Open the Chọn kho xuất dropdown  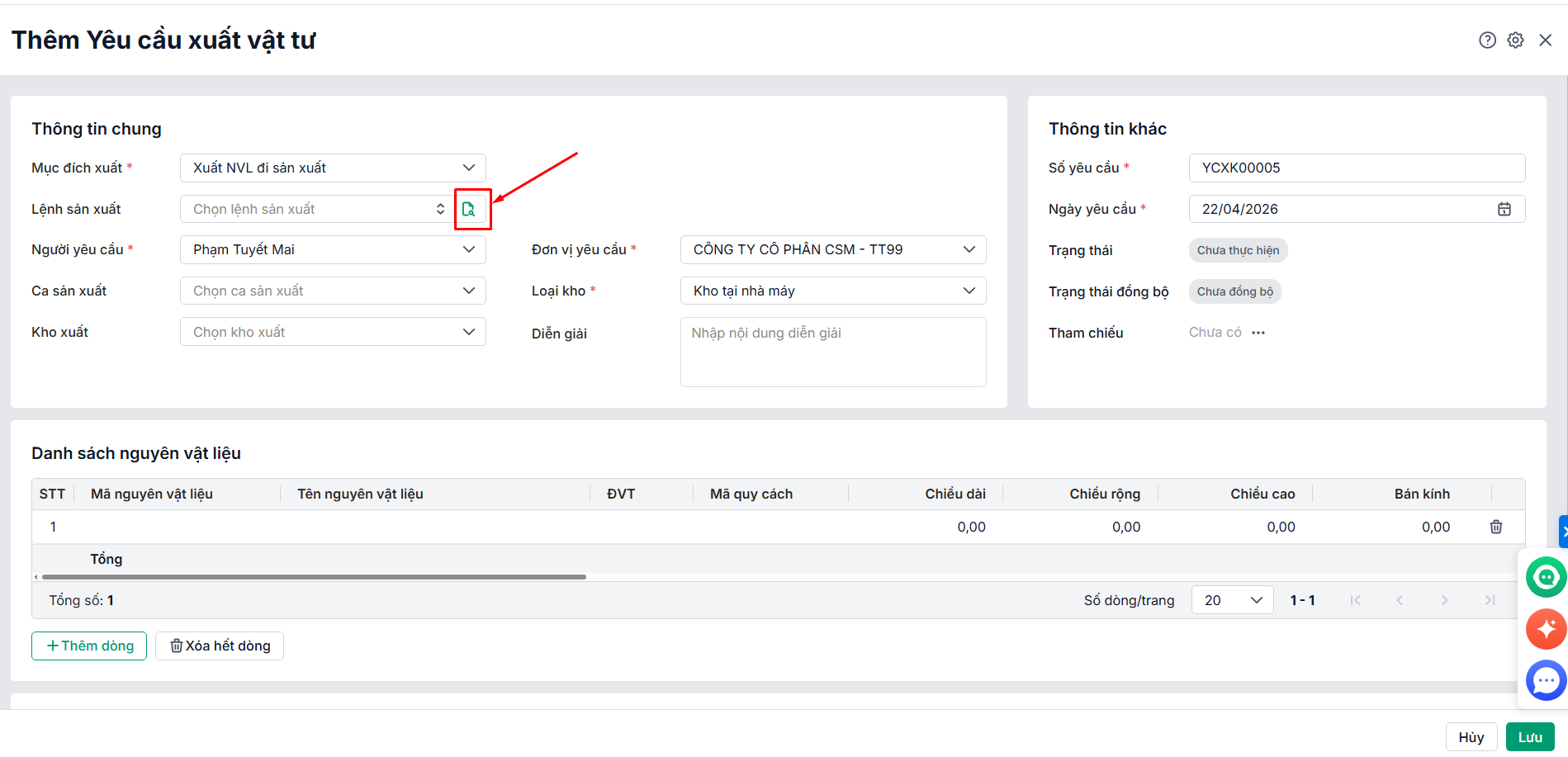pyautogui.click(x=333, y=332)
